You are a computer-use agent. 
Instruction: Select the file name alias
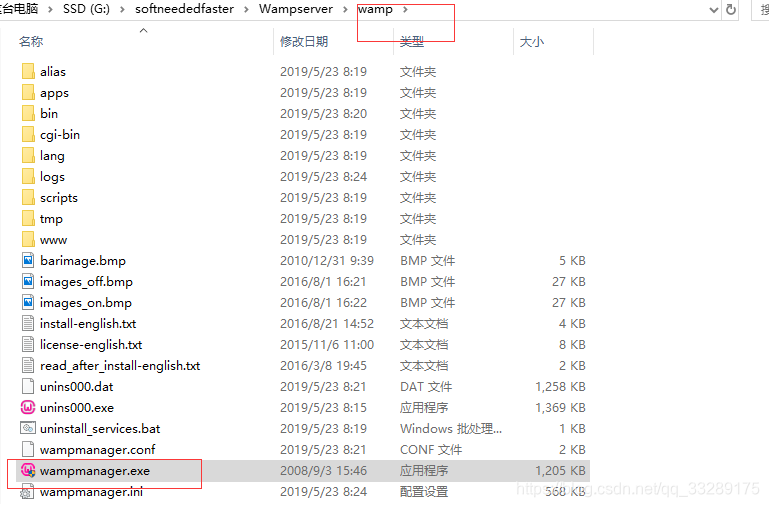point(53,72)
